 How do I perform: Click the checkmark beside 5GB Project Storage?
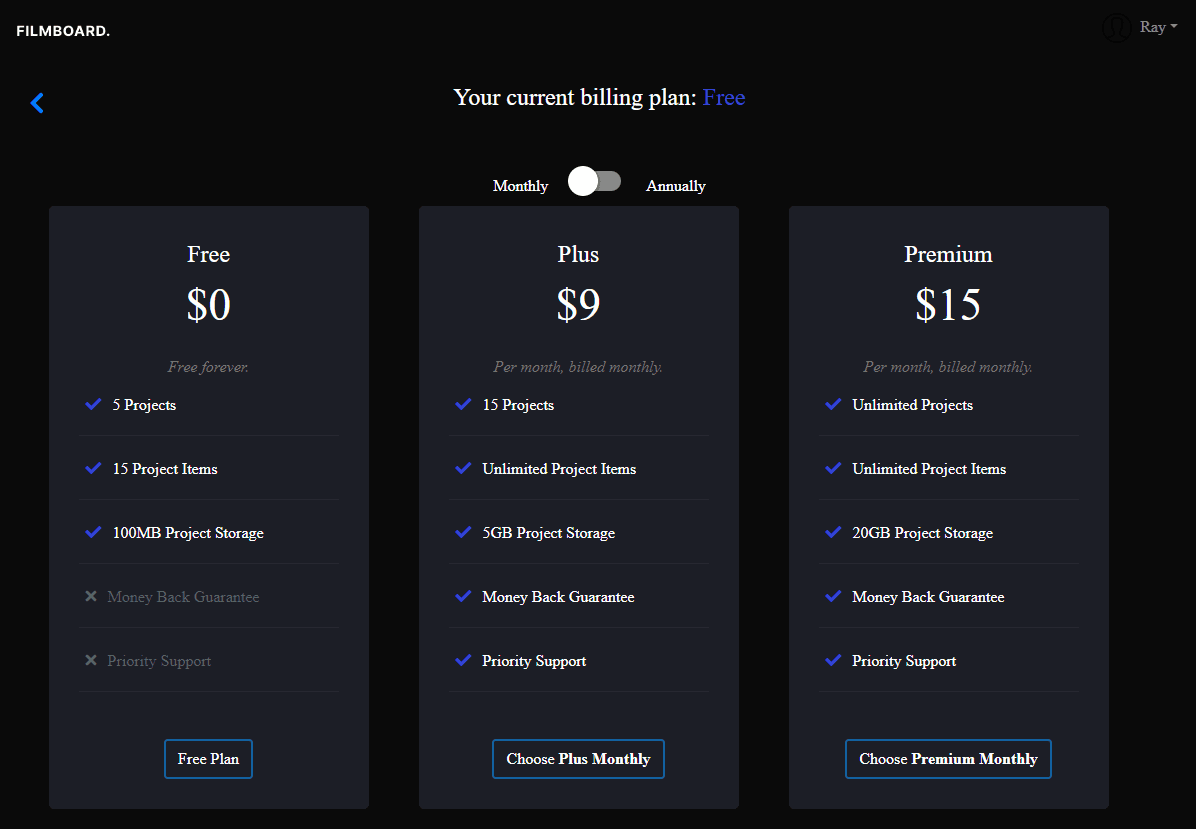pos(463,532)
